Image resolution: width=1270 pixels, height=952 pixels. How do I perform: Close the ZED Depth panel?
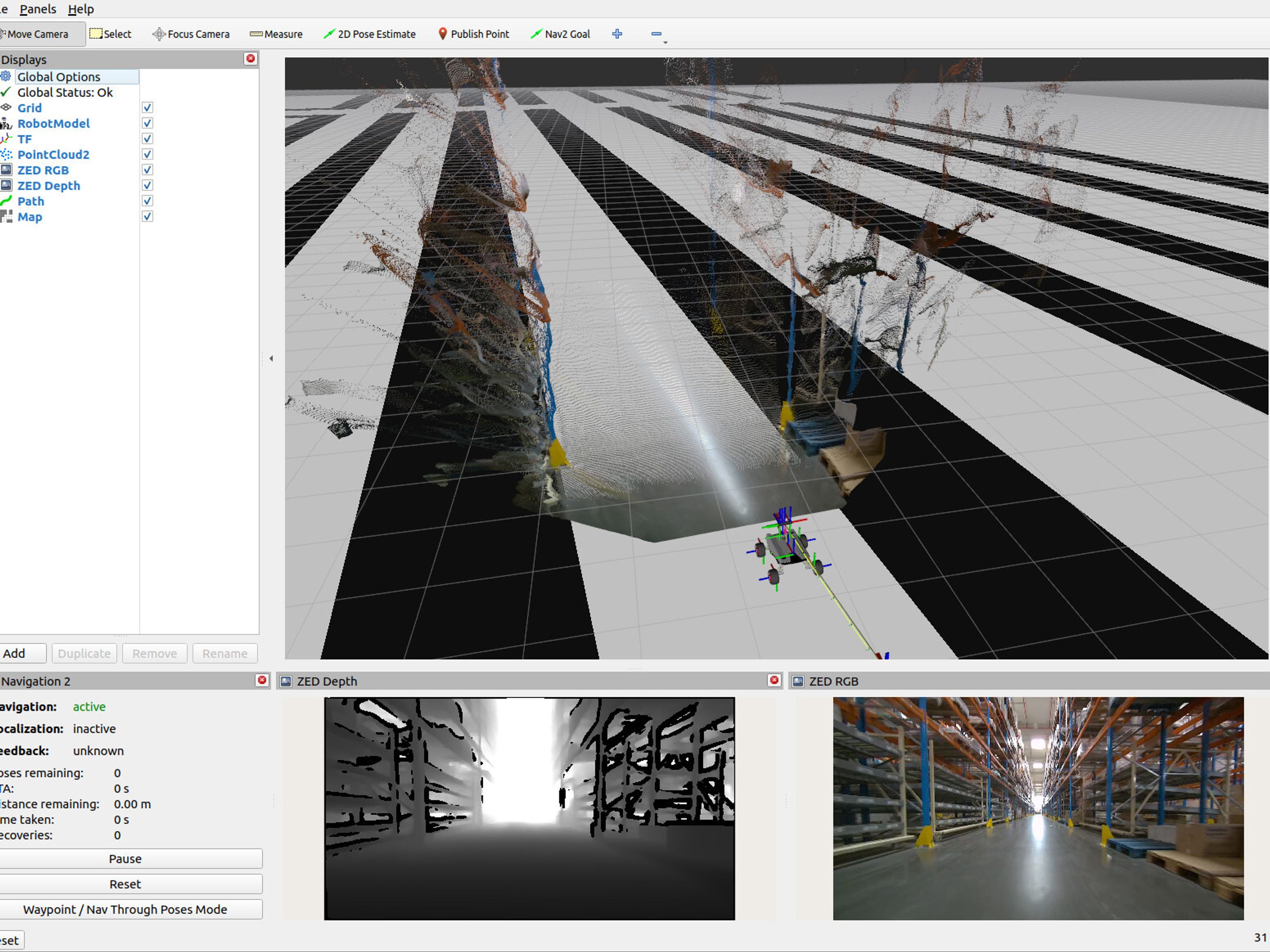[x=774, y=680]
